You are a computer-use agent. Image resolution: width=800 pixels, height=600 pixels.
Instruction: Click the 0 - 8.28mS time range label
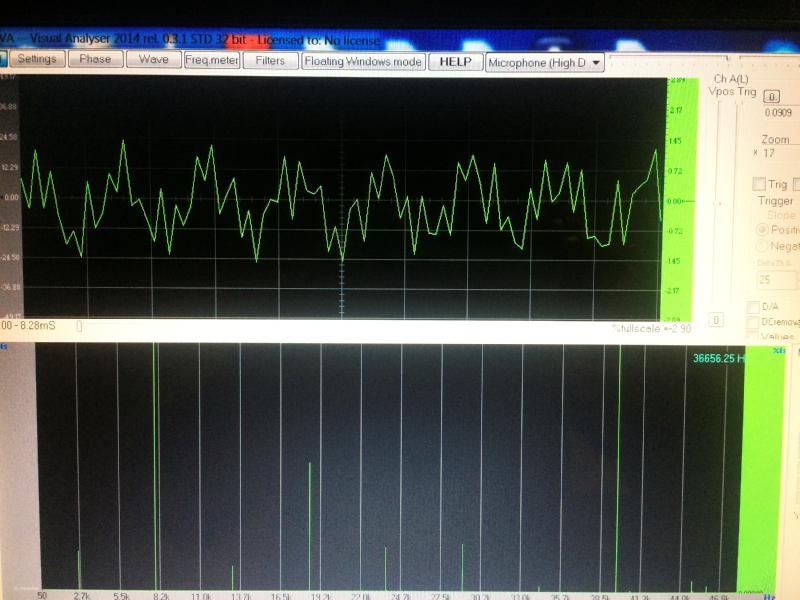tap(28, 326)
